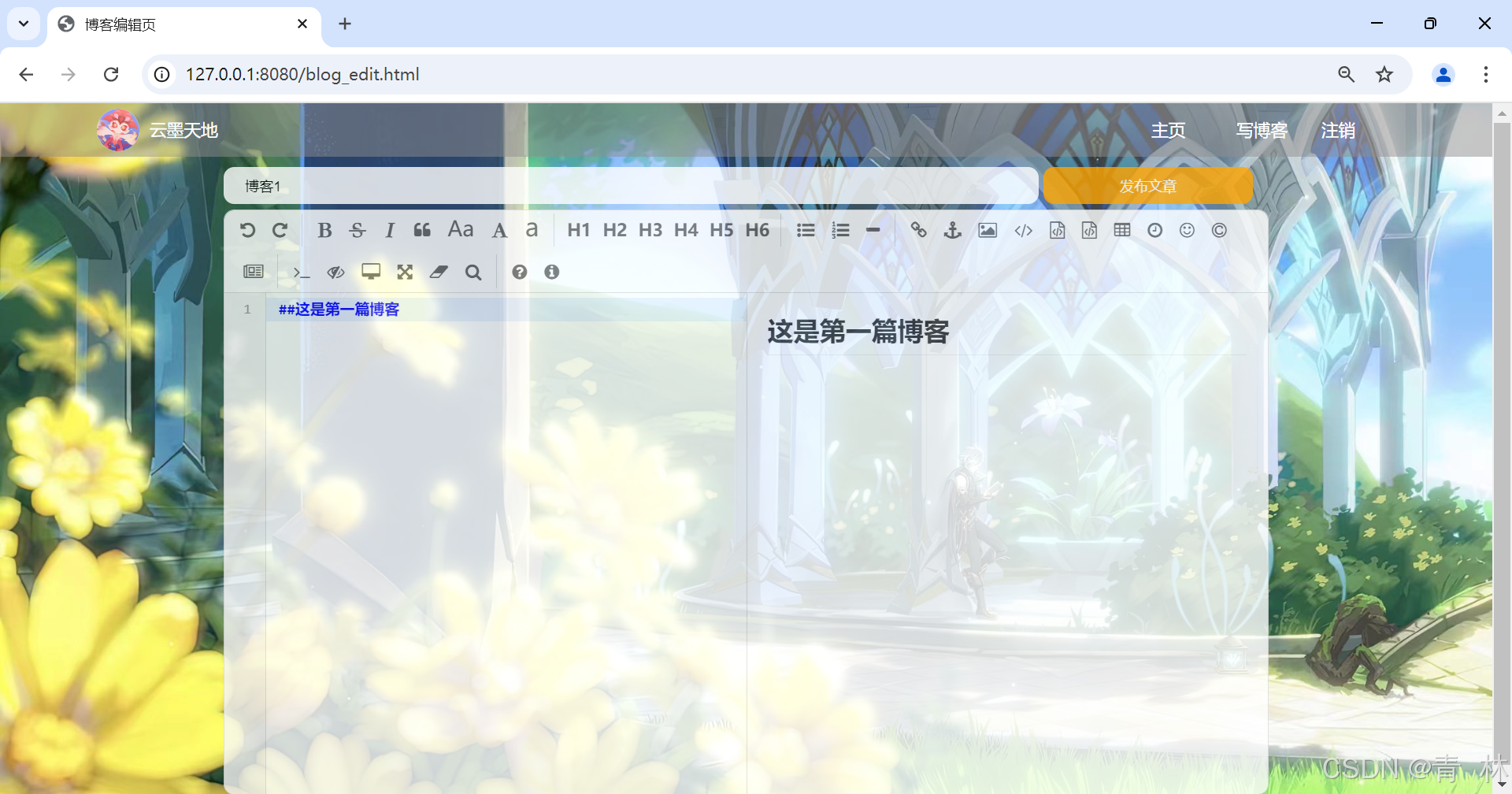
Task: Go back in browser history
Action: click(x=26, y=74)
